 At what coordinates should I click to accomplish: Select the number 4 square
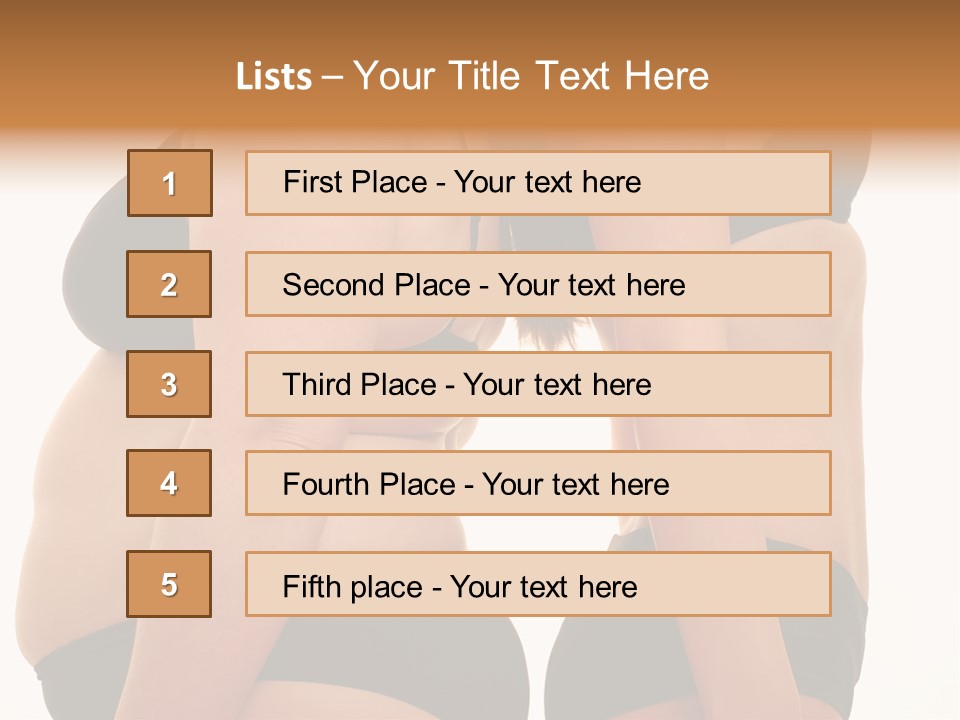tap(169, 483)
